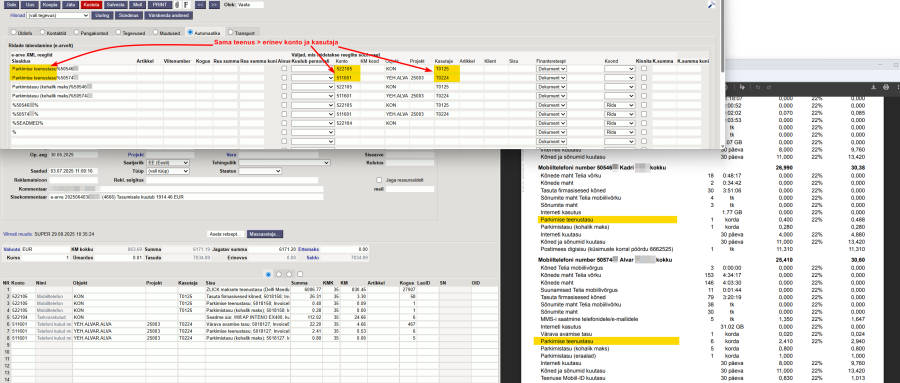
Task: Click the Sule button
Action: coord(12,5)
